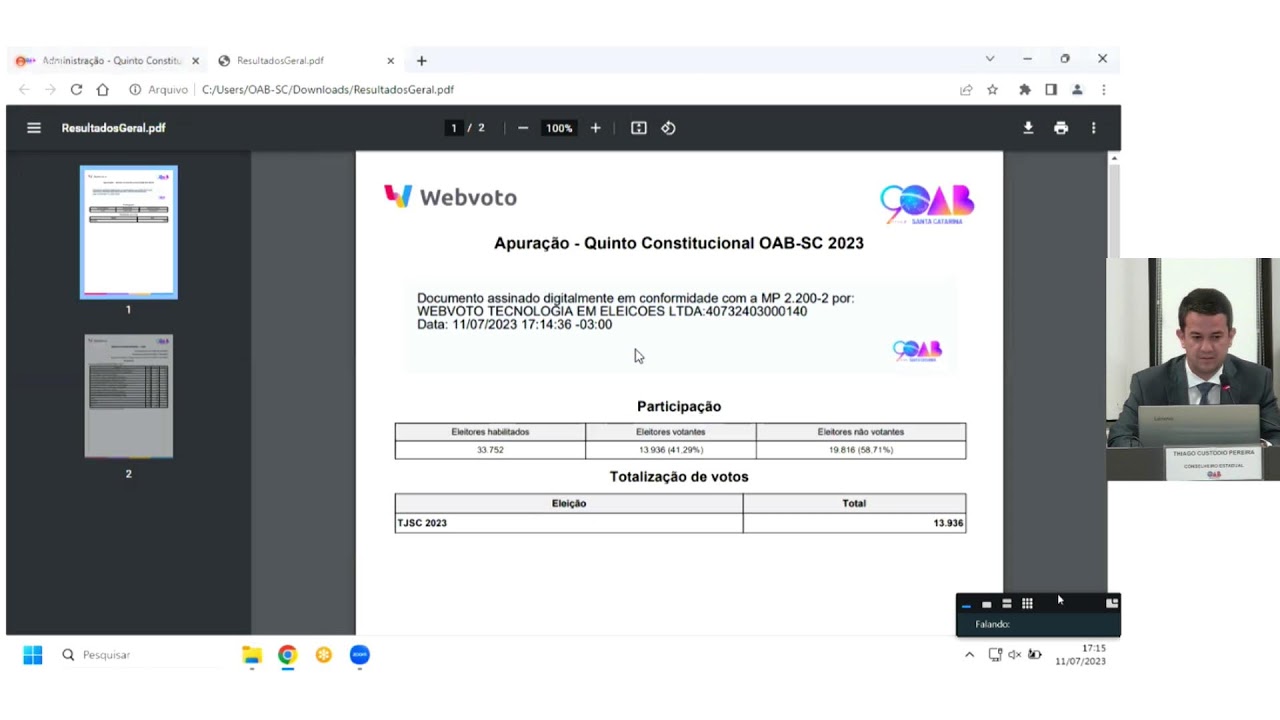
Task: Open Chrome three-dot menu
Action: click(x=1103, y=89)
